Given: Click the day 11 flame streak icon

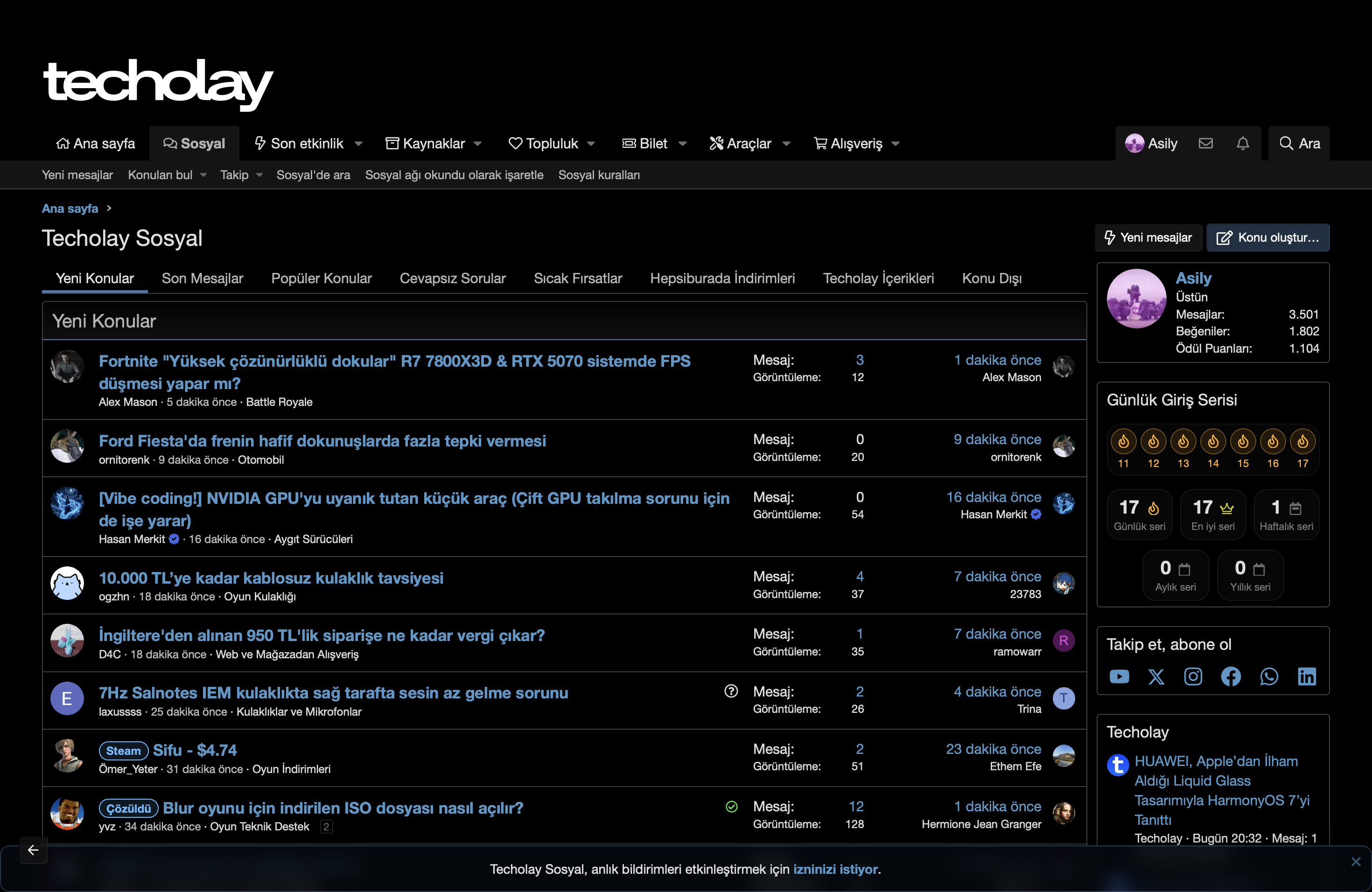Looking at the screenshot, I should click(x=1123, y=441).
